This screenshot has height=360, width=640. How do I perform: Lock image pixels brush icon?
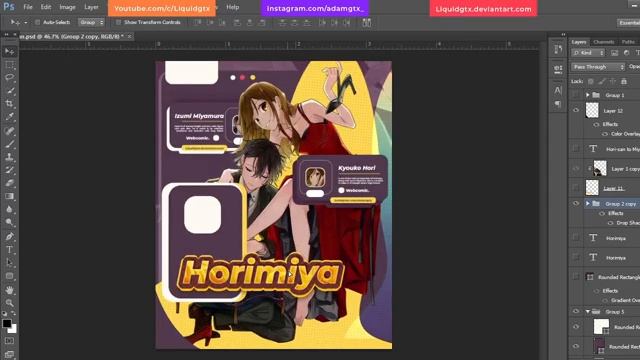(602, 81)
